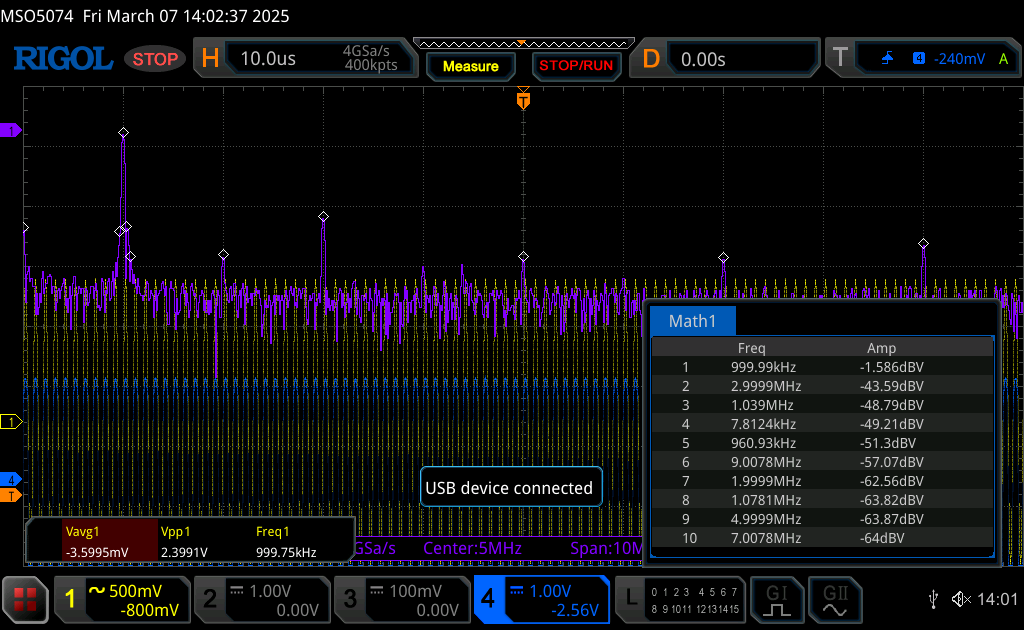Viewport: 1024px width, 630px height.
Task: Click the USB connection status icon
Action: click(x=933, y=599)
